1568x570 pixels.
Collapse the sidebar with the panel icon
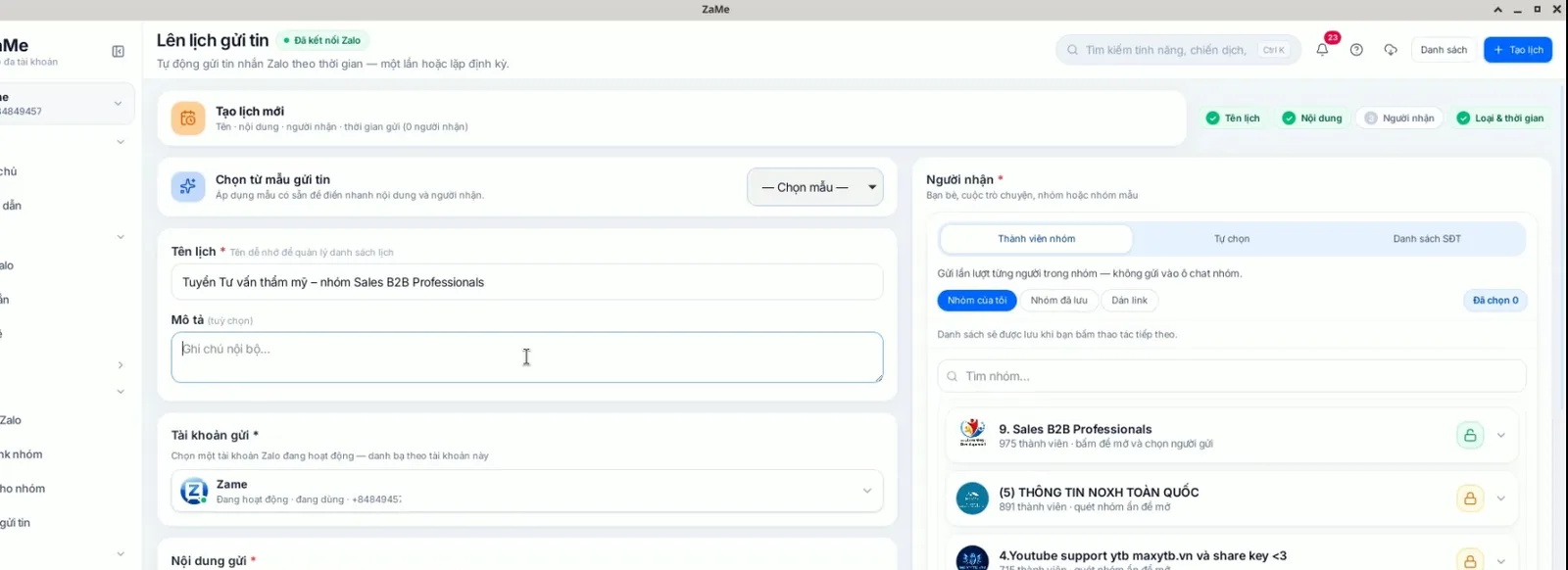pos(119,51)
